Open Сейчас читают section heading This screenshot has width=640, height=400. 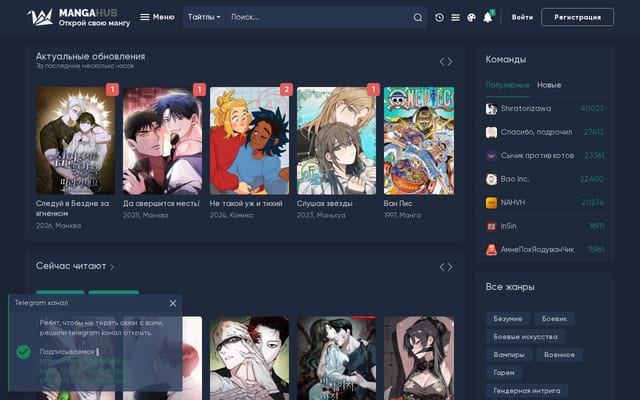pos(75,266)
